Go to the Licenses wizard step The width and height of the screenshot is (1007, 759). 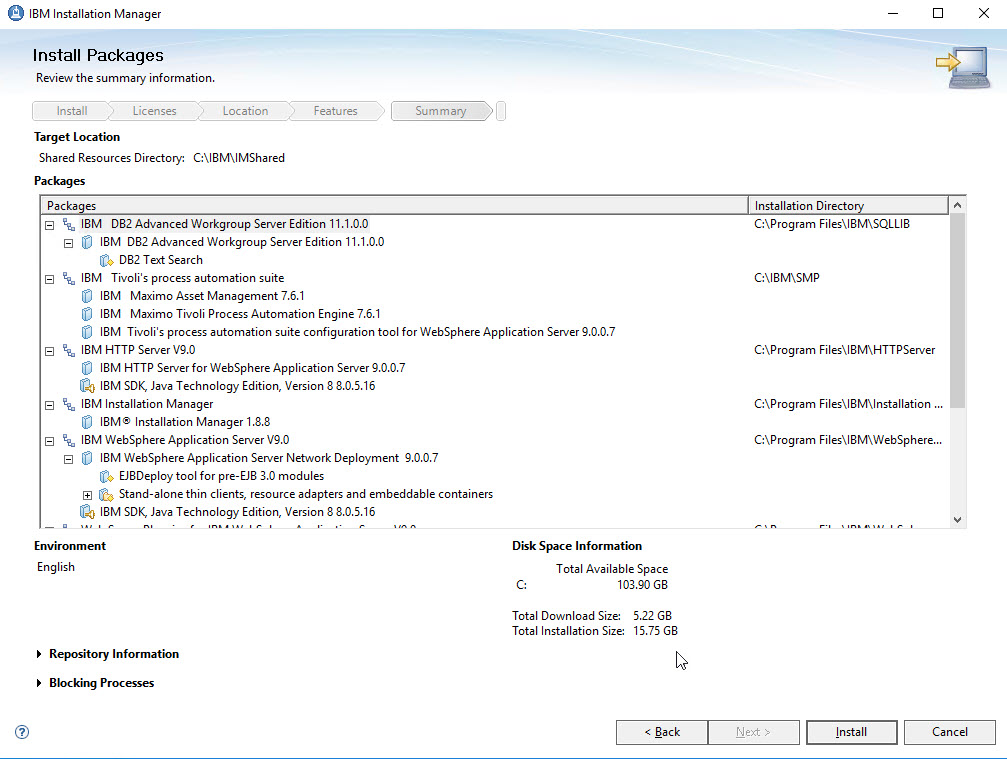154,111
